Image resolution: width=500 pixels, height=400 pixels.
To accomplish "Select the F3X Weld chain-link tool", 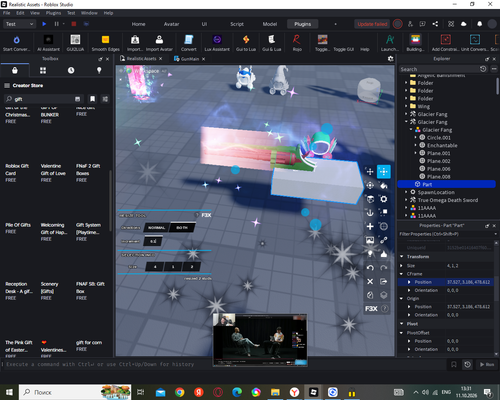I will tap(384, 240).
